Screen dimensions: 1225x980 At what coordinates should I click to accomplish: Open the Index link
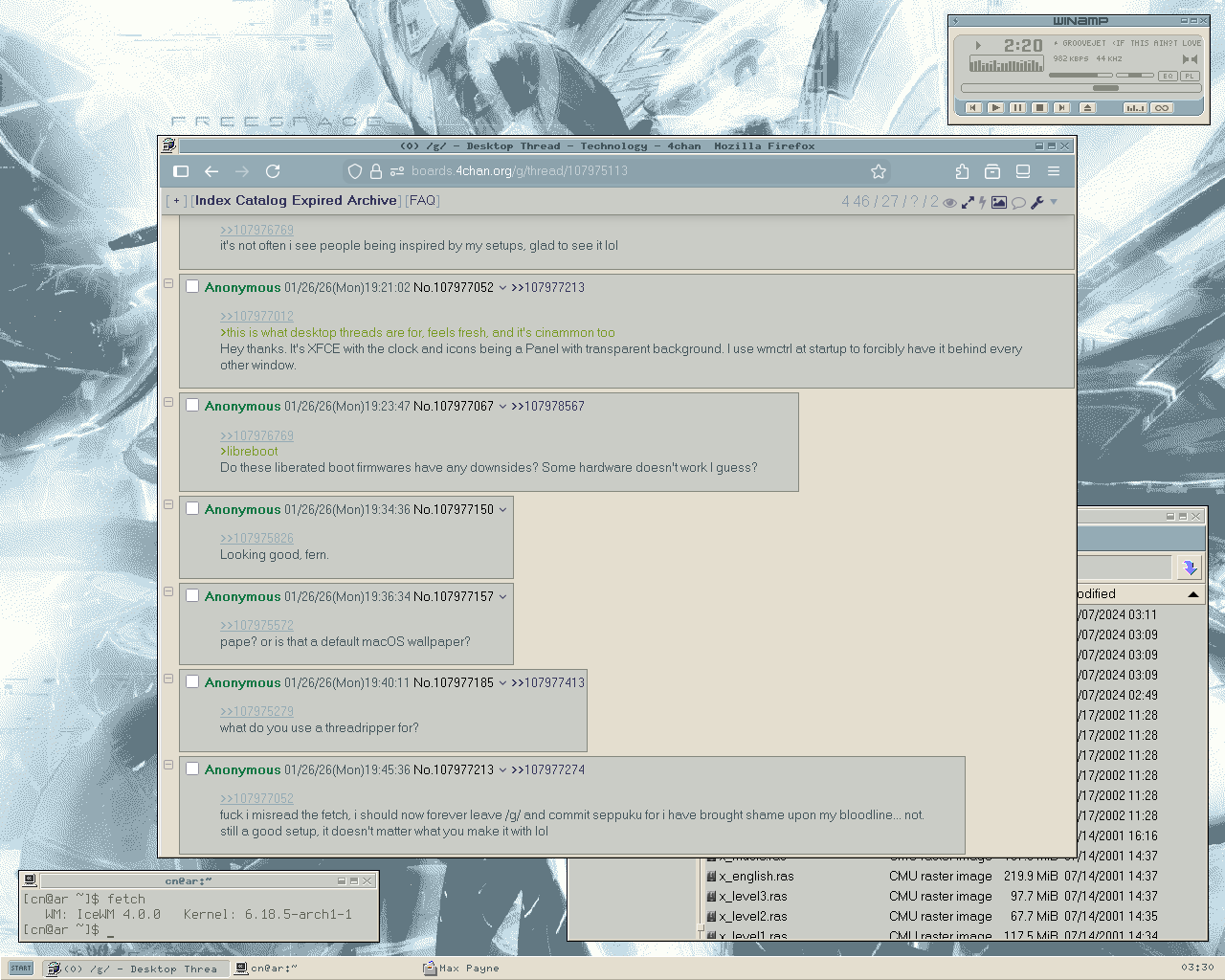(x=213, y=201)
